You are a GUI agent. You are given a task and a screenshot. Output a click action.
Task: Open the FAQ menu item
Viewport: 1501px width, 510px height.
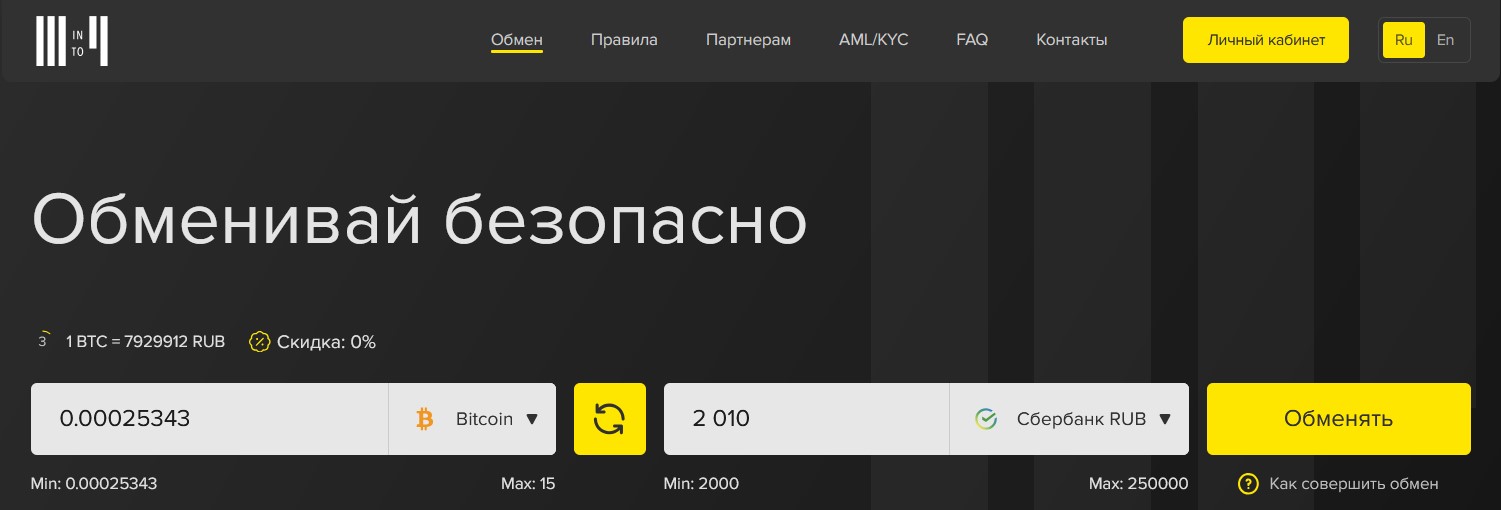click(972, 40)
